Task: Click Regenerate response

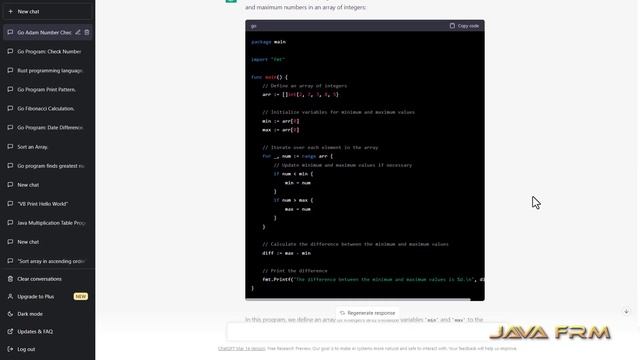Action: [x=367, y=313]
